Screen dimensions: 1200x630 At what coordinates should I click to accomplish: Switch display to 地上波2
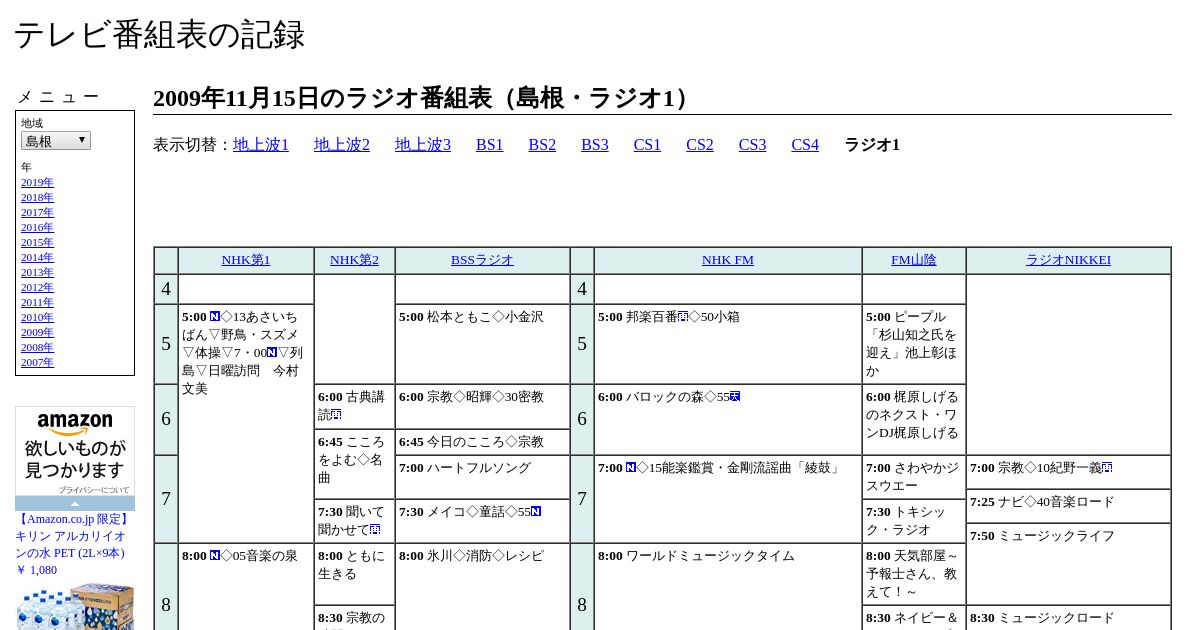pyautogui.click(x=342, y=145)
